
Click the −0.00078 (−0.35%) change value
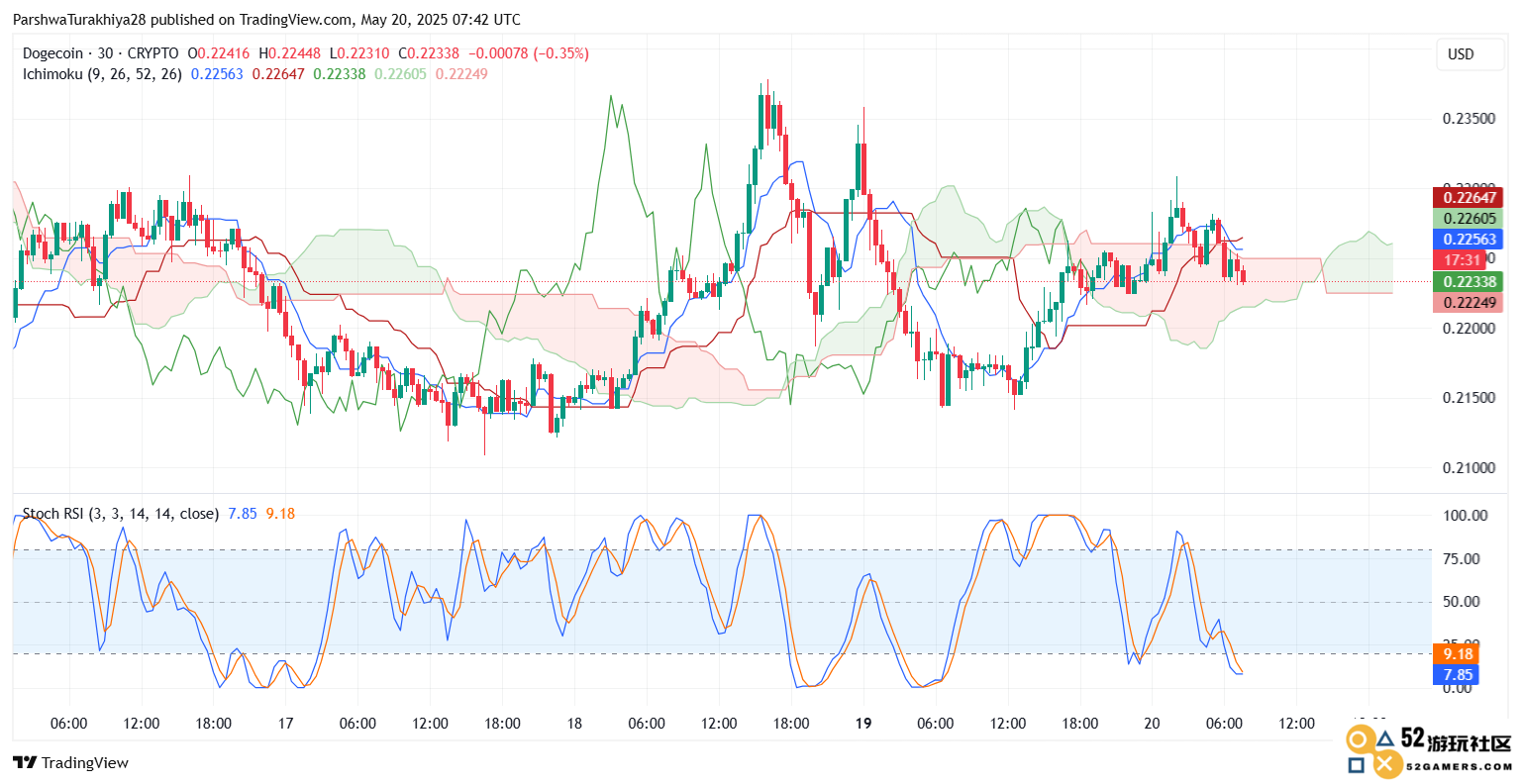click(528, 53)
